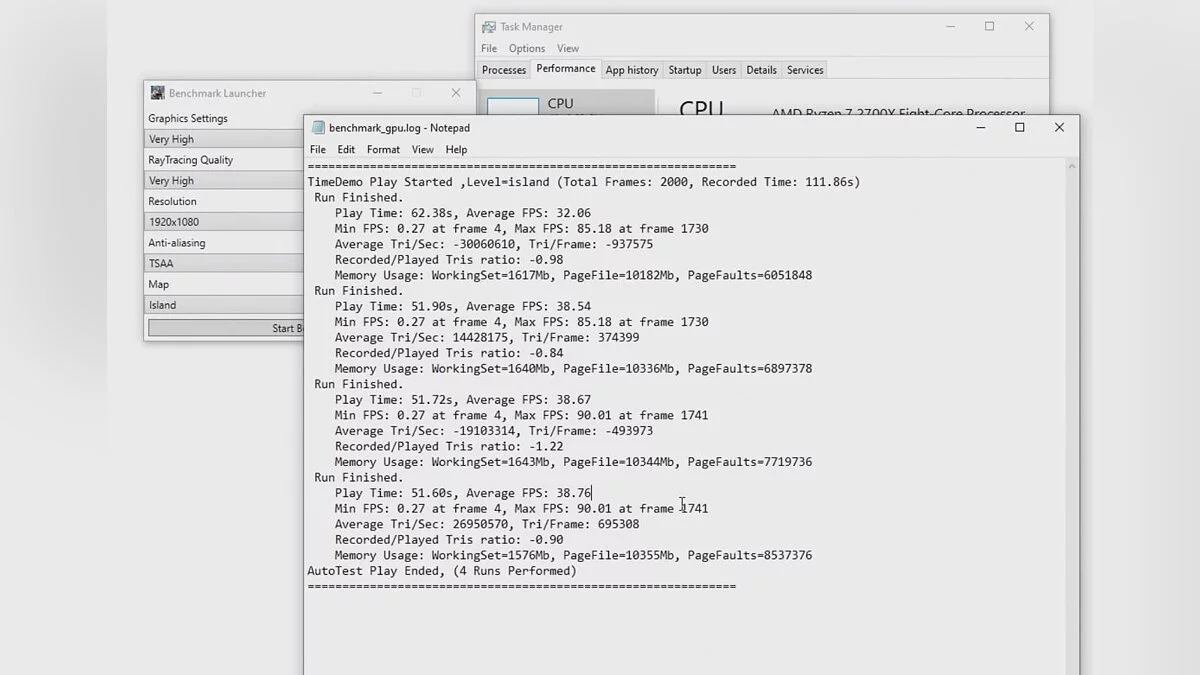Click the Task Manager title bar icon
The image size is (1200, 675).
[489, 27]
